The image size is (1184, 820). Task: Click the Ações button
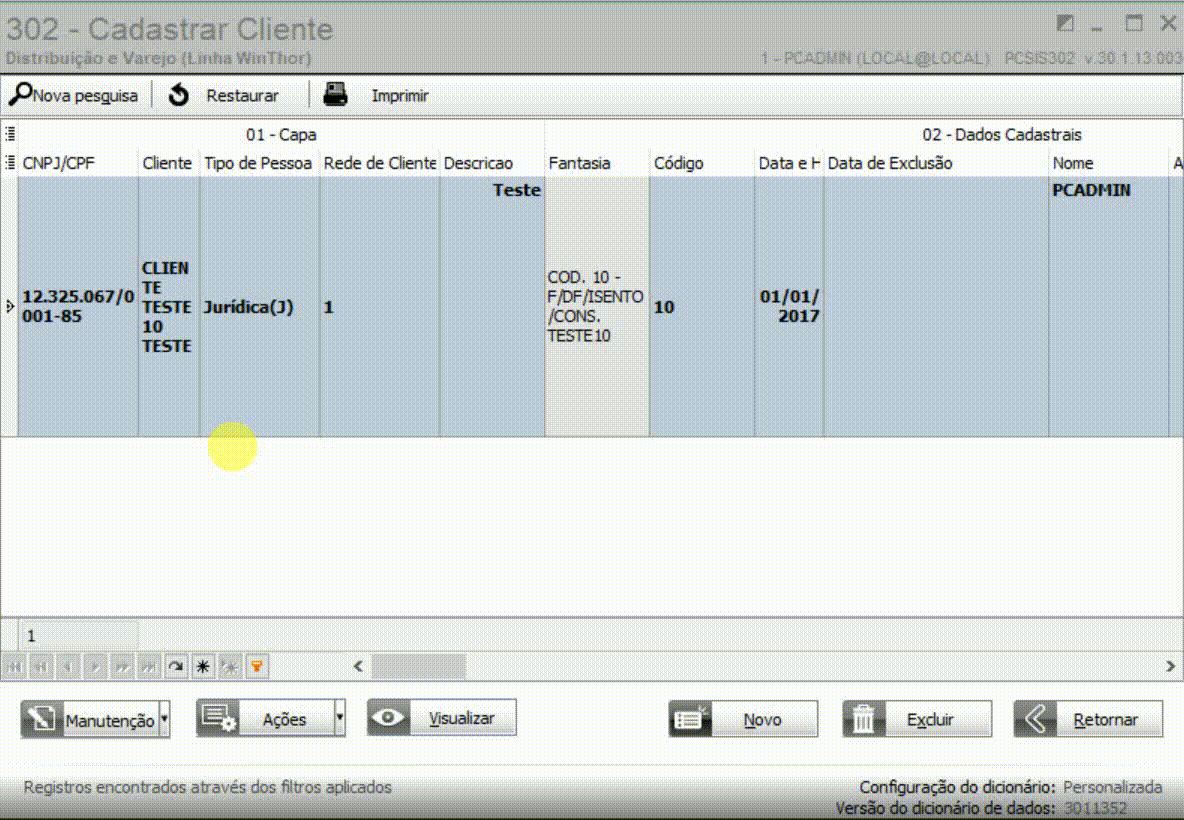click(x=265, y=719)
